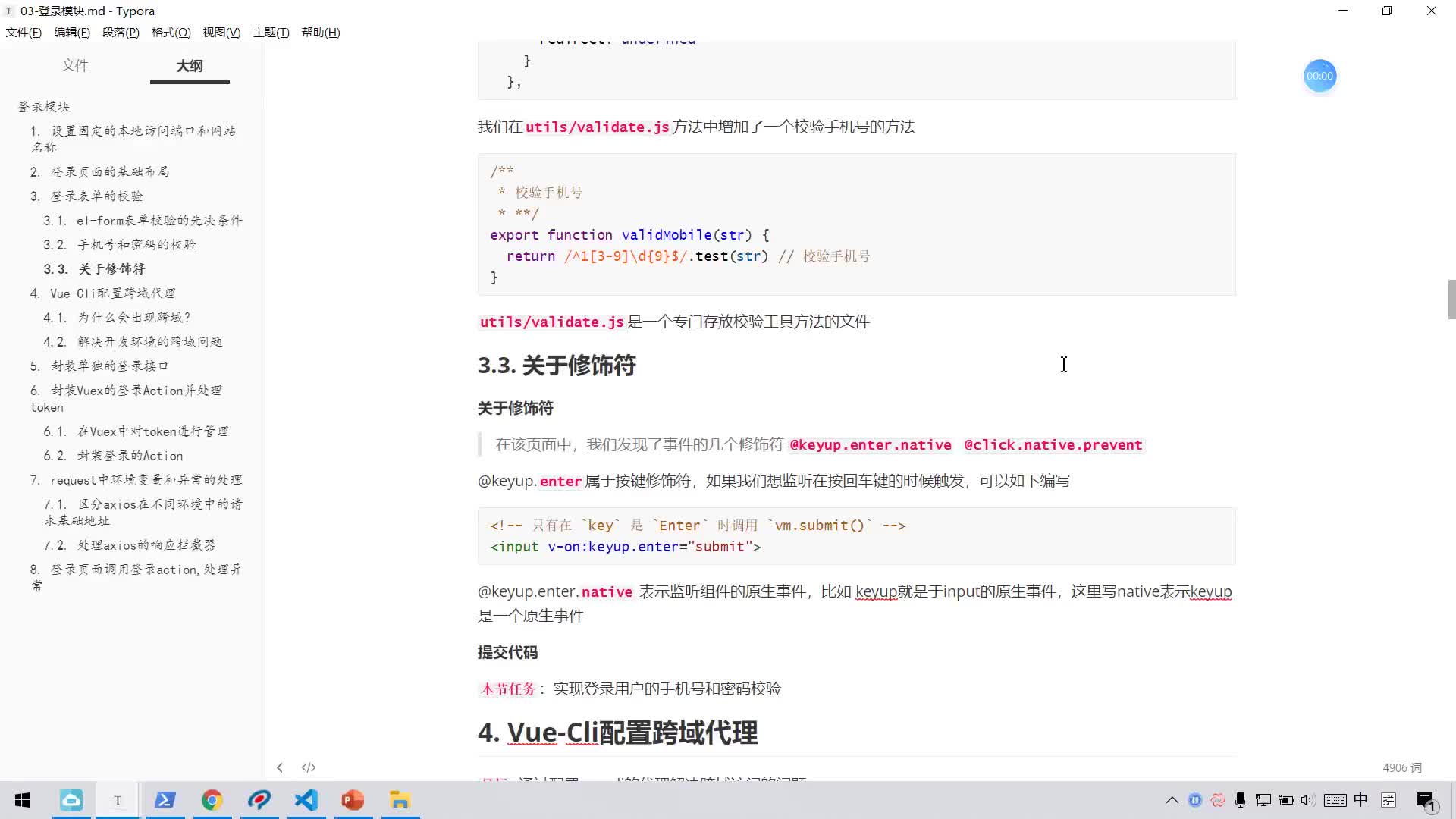Jump to outline item 7.1. 区分axios
The height and width of the screenshot is (819, 1456).
coord(143,513)
